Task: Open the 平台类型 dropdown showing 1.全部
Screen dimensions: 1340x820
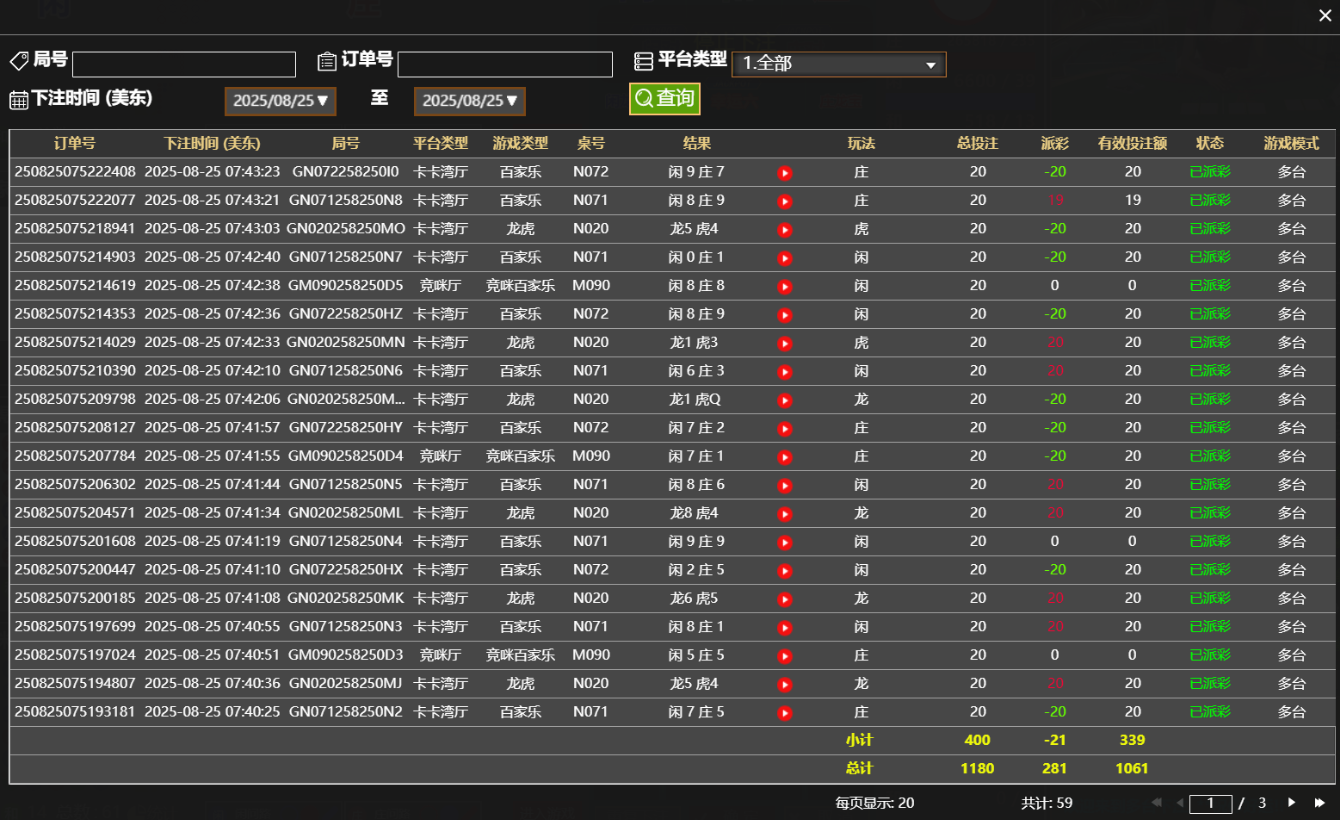Action: coord(838,63)
